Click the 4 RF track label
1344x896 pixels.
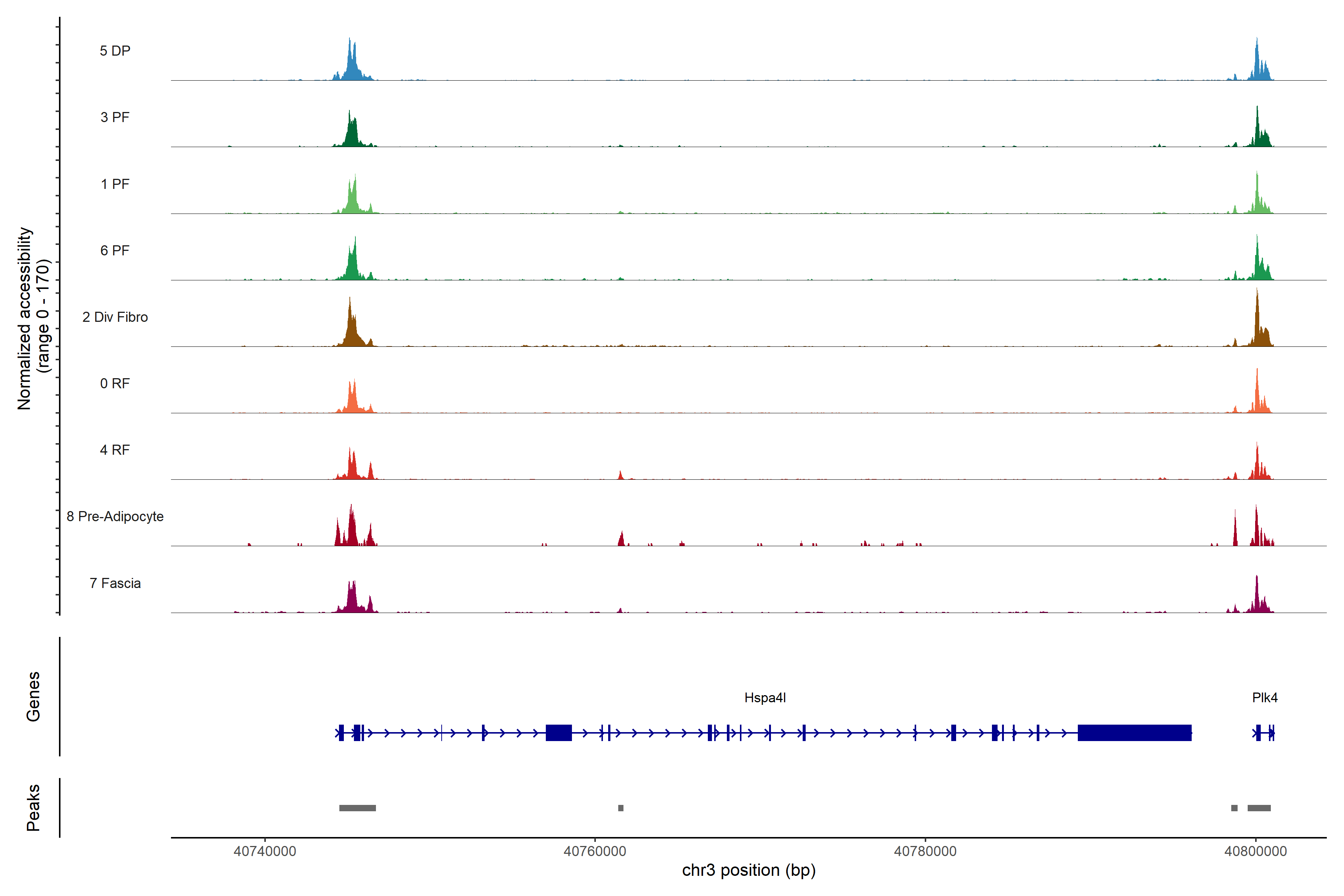point(115,450)
